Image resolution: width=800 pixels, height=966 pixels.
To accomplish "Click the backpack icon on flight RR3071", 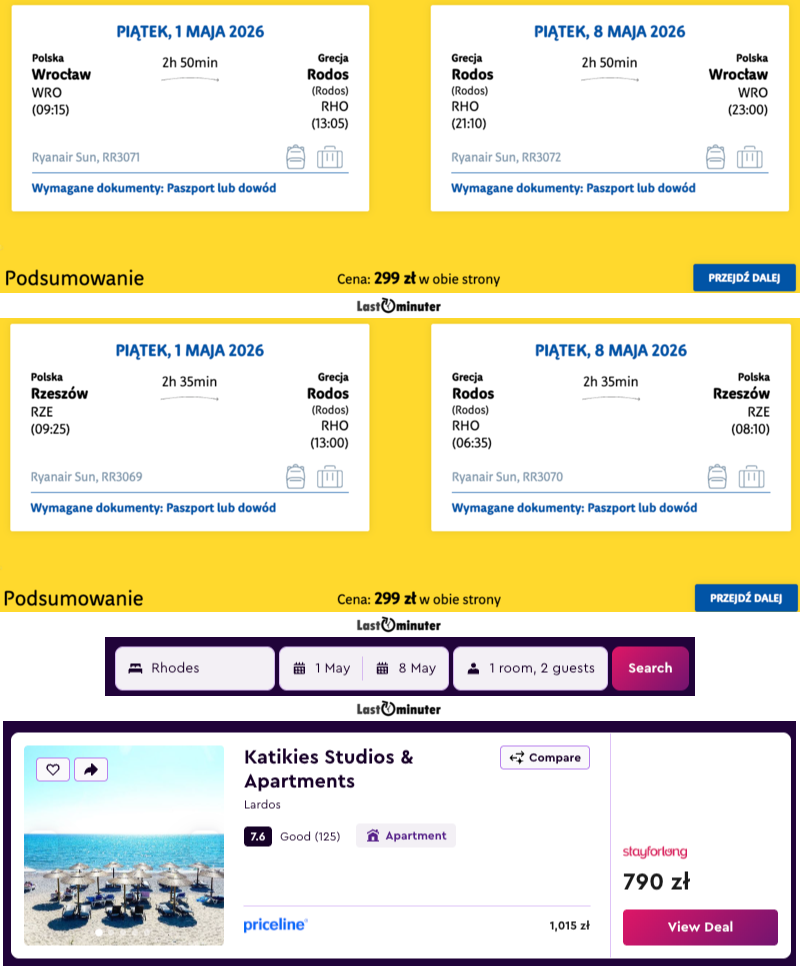I will [x=295, y=157].
